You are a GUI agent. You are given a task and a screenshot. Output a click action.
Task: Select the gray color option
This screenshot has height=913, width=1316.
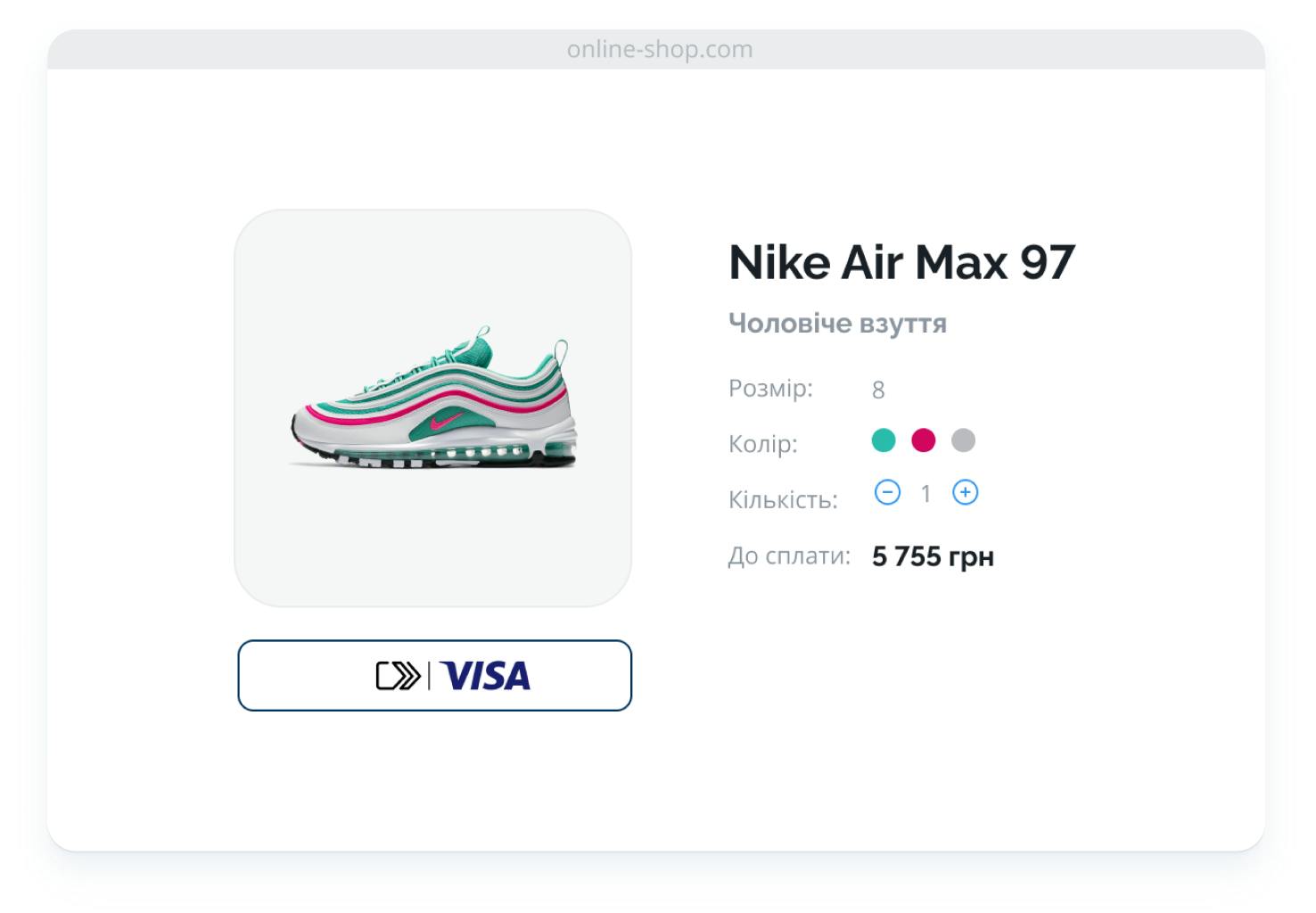(x=964, y=440)
